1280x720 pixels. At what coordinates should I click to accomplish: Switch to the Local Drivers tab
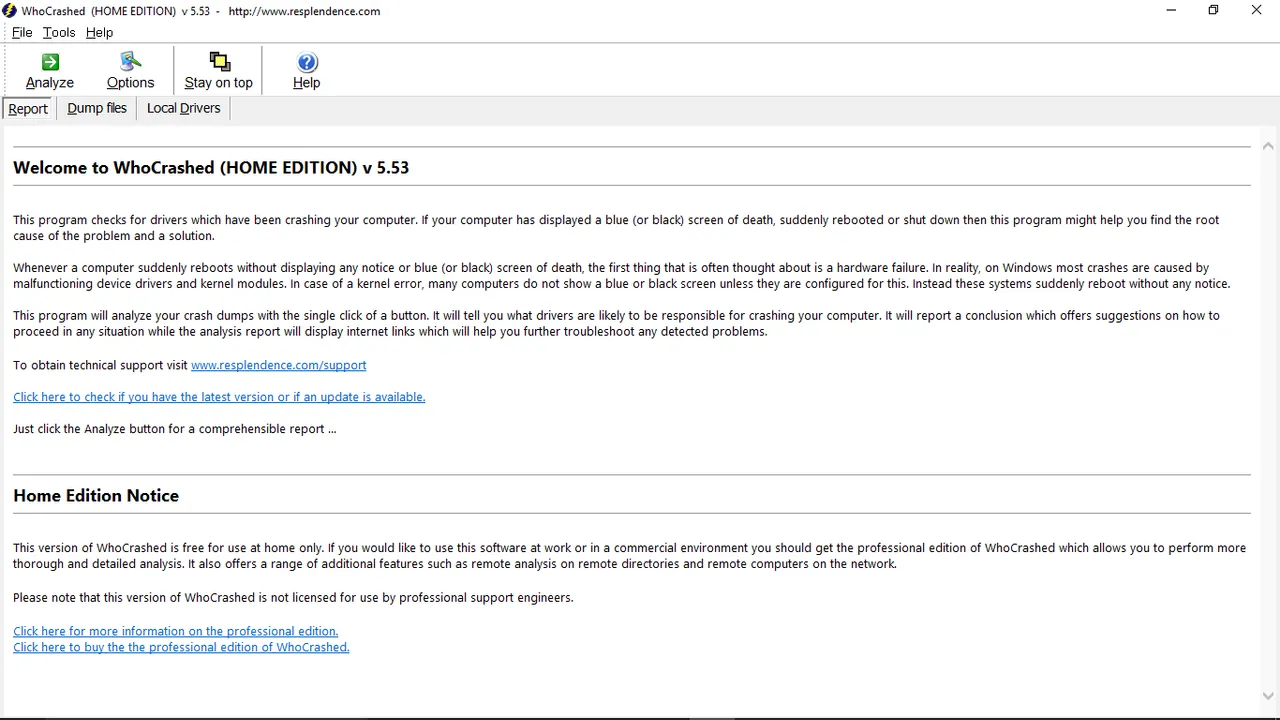click(x=183, y=108)
